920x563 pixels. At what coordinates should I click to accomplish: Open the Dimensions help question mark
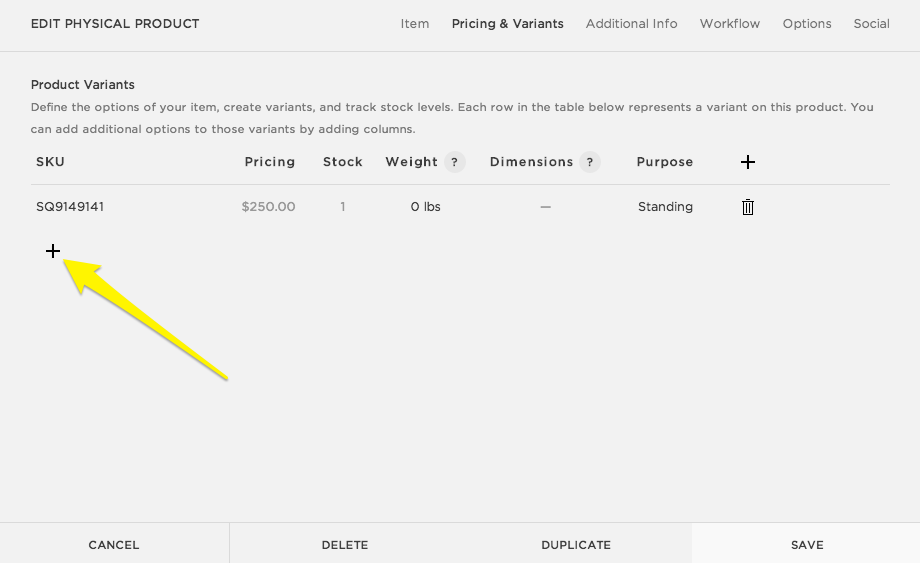coord(589,162)
